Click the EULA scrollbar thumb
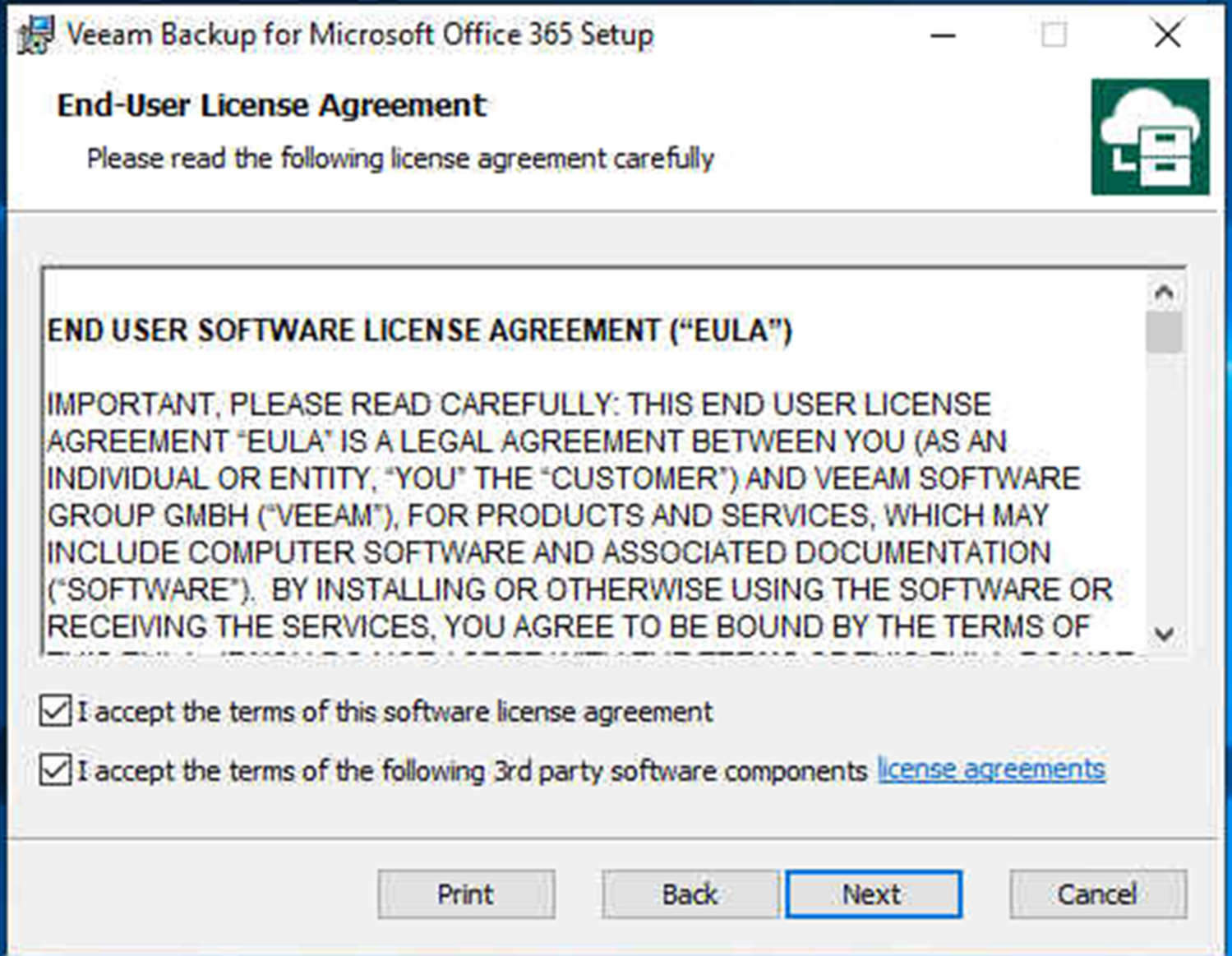Viewport: 1232px width, 956px height. point(1164,332)
